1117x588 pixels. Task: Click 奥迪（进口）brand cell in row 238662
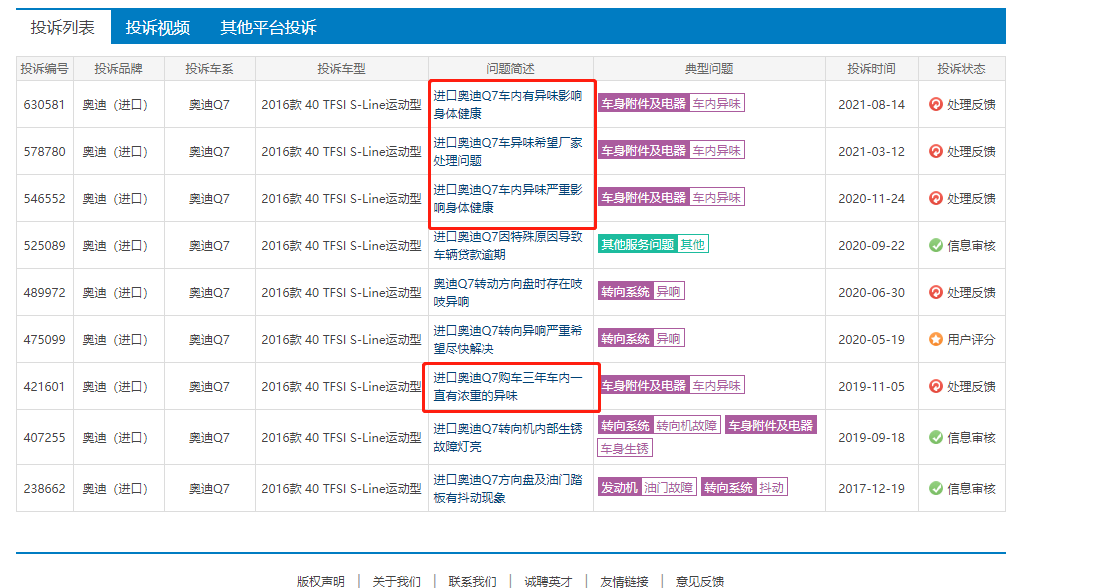tap(118, 488)
